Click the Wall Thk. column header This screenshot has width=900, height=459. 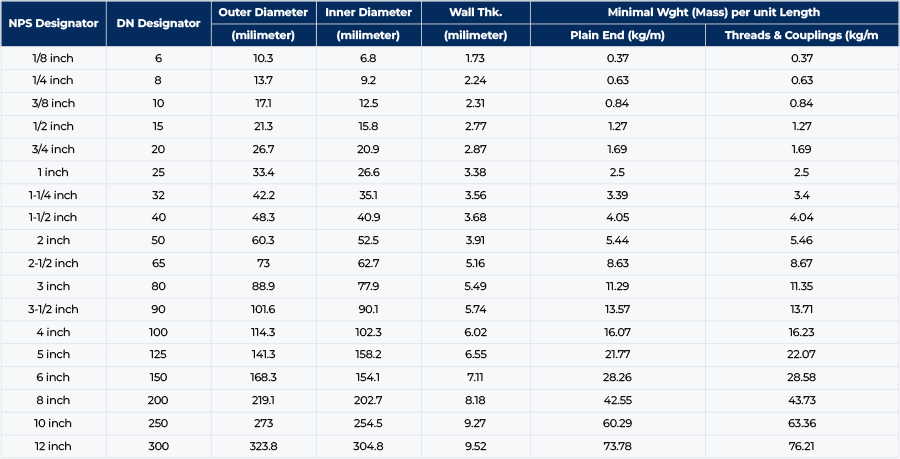pyautogui.click(x=475, y=12)
